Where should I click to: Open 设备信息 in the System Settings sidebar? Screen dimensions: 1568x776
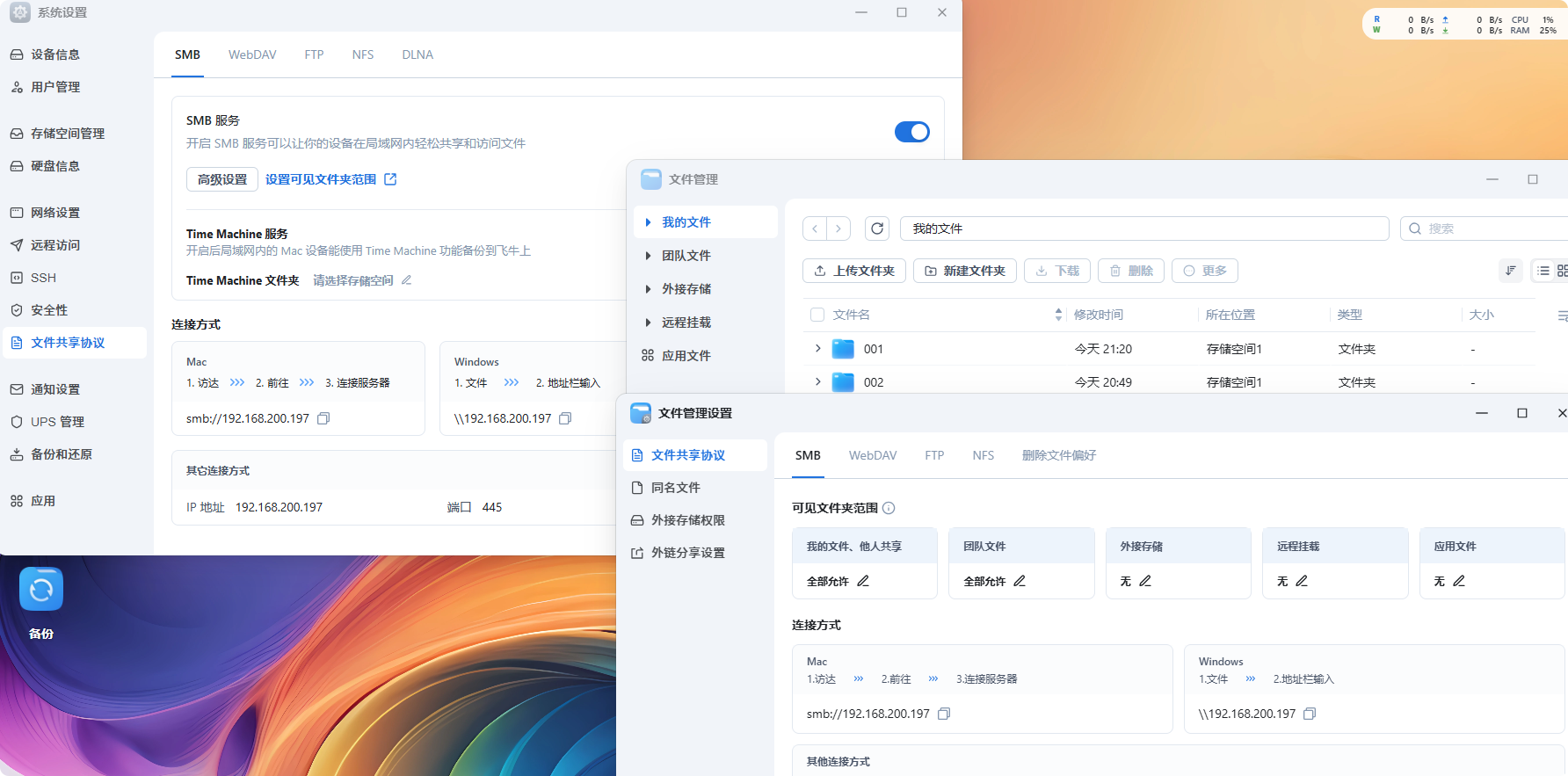pos(75,54)
